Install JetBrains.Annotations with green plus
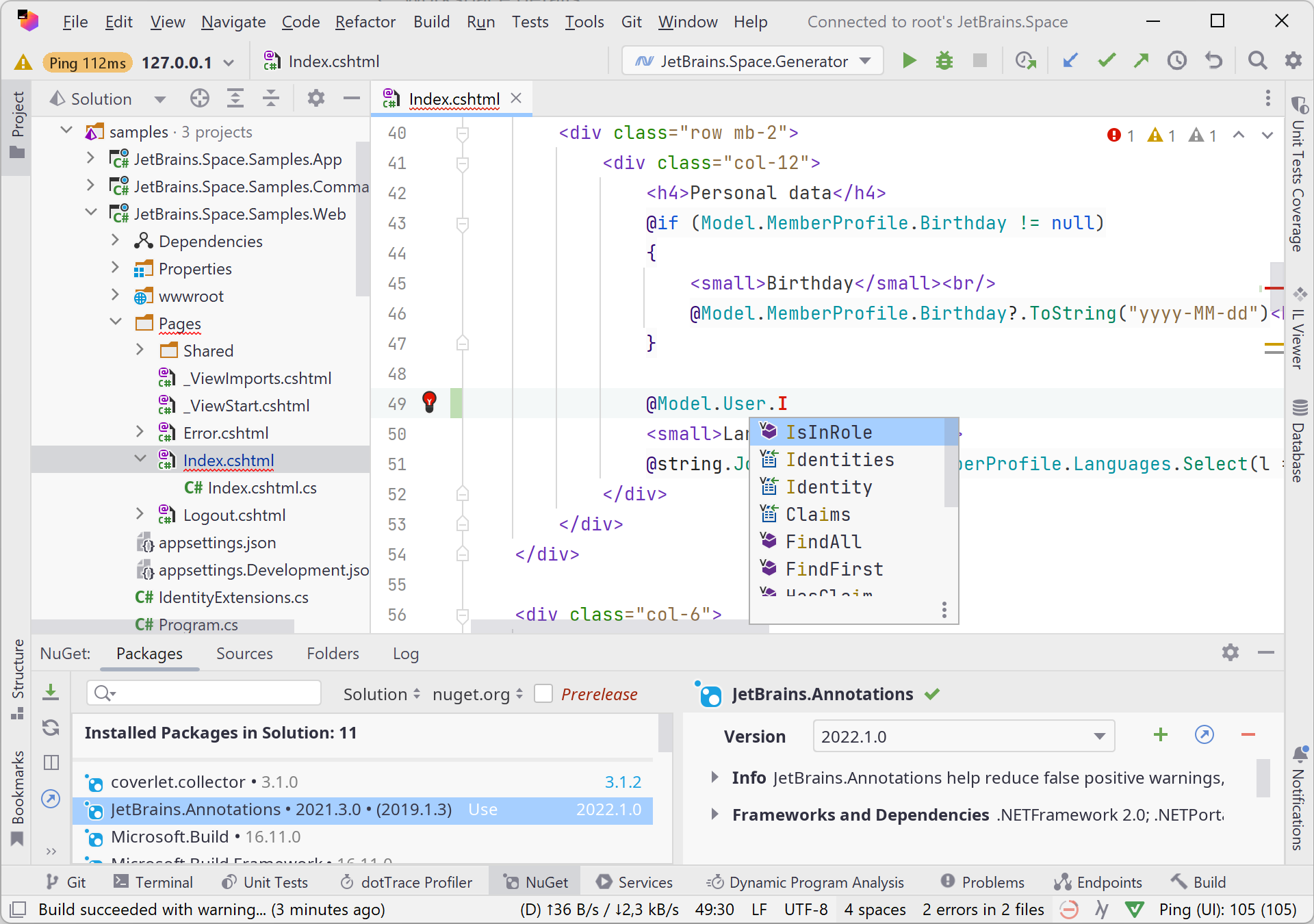 tap(1161, 735)
